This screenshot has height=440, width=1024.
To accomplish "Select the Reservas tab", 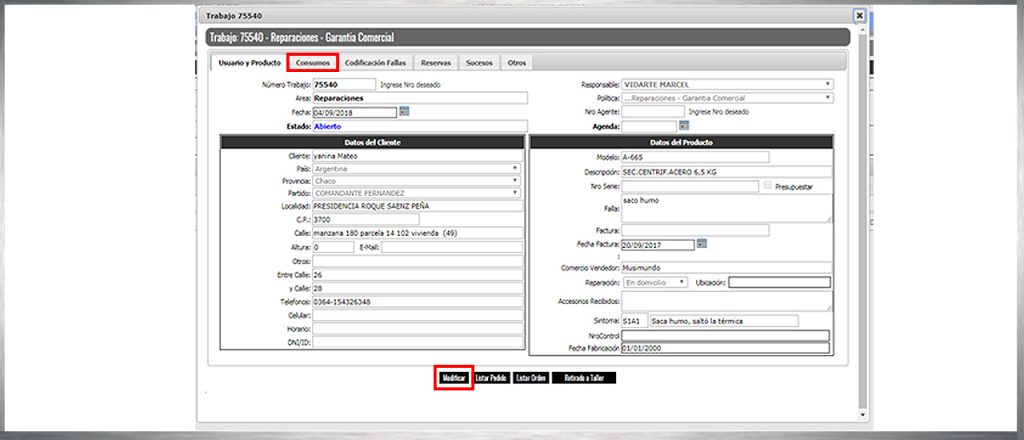I will coord(436,63).
